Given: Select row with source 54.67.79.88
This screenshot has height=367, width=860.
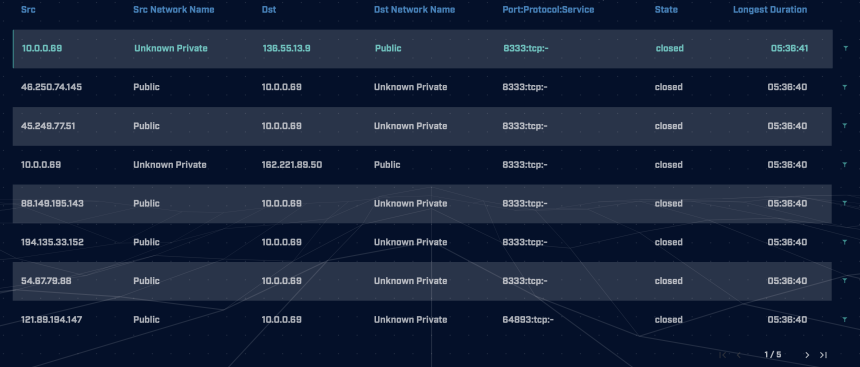Looking at the screenshot, I should pos(422,281).
